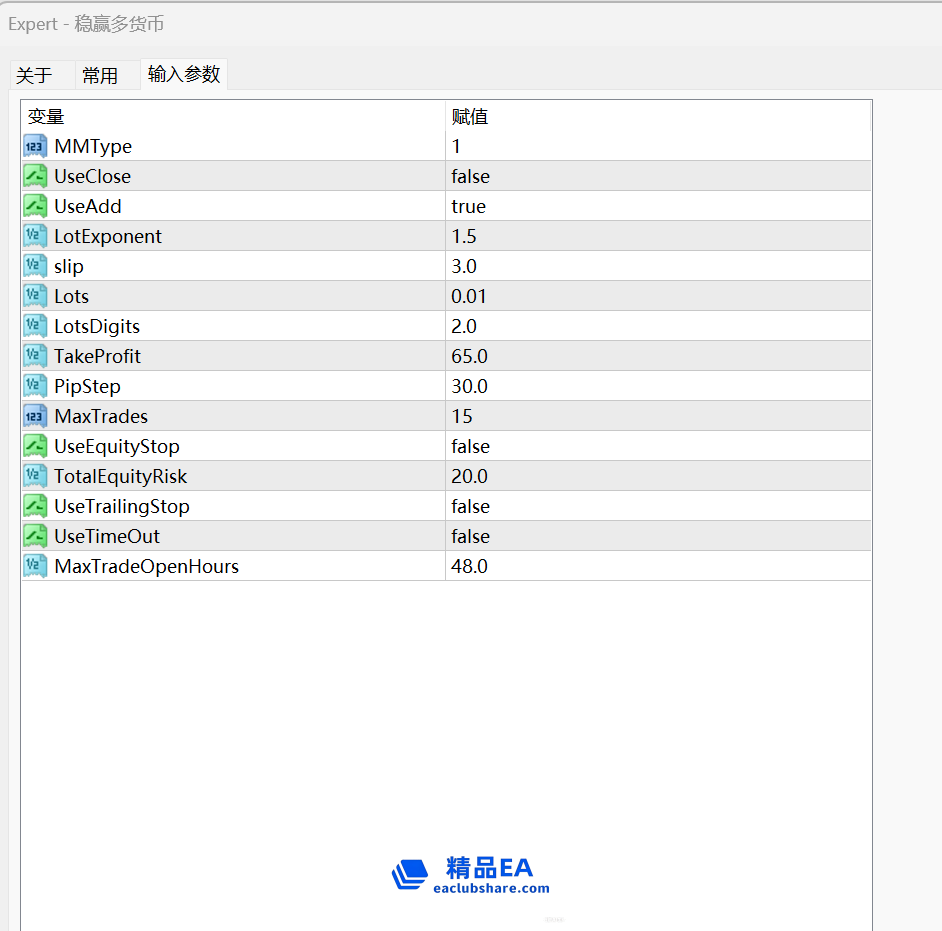Open the 常用 tab
Viewport: 942px width, 931px height.
click(100, 76)
